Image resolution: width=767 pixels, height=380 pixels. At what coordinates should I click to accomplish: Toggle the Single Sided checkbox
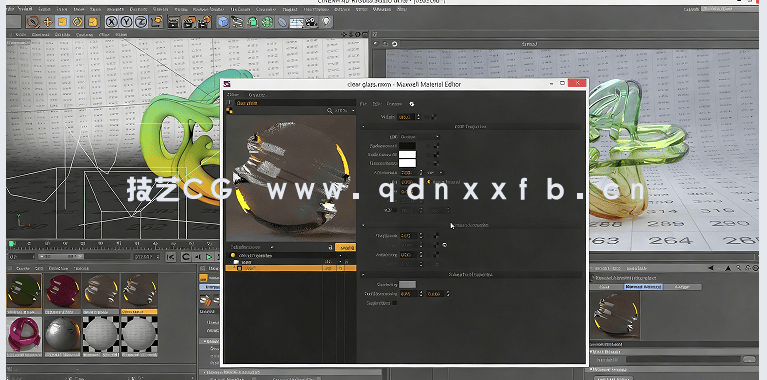[x=395, y=303]
